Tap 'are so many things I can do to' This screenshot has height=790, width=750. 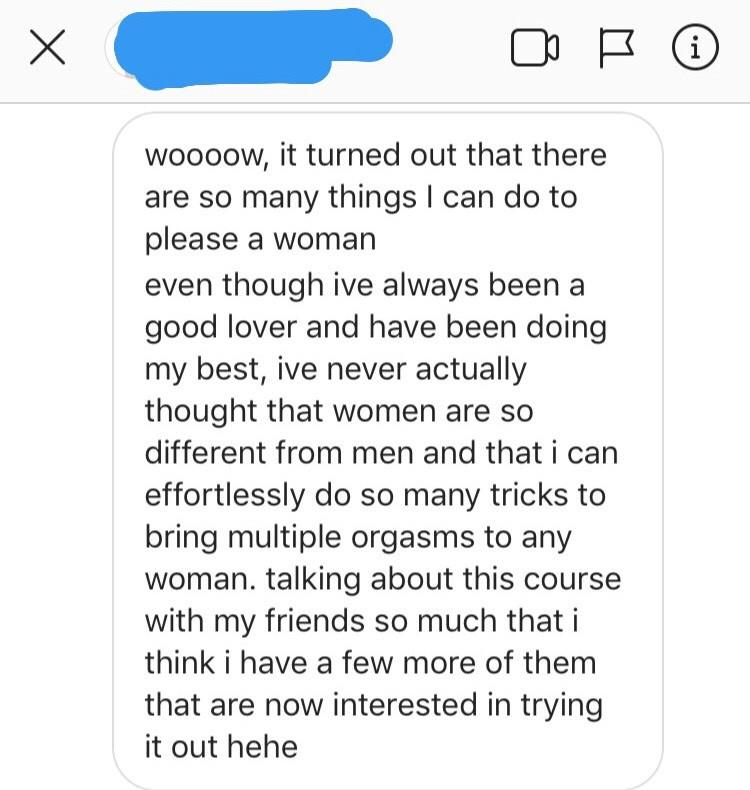(x=361, y=197)
